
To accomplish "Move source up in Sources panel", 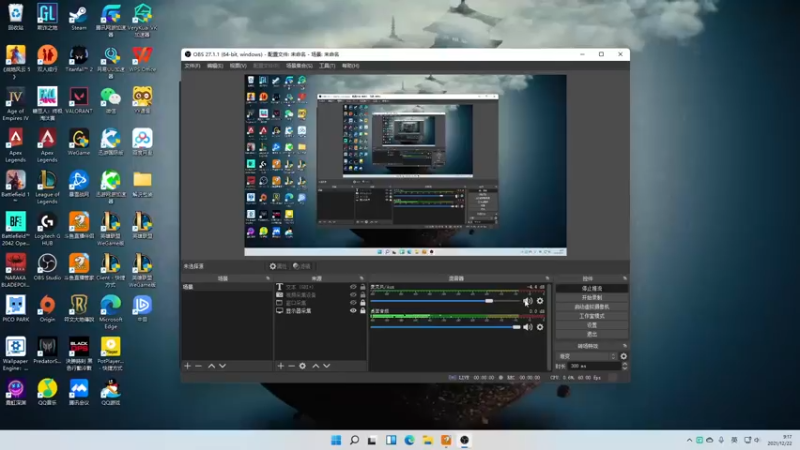I will click(315, 366).
